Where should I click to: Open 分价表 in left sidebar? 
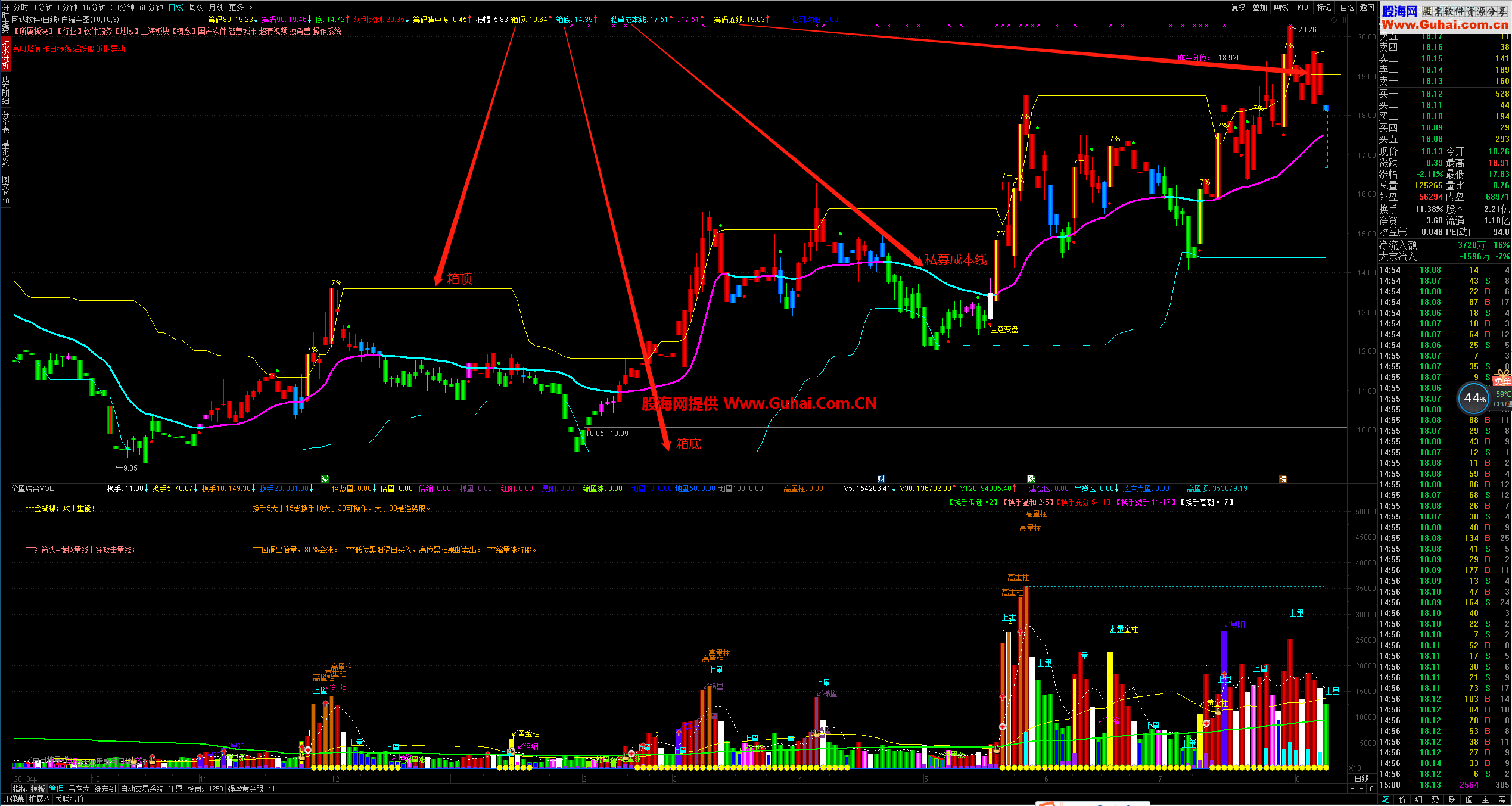5,122
